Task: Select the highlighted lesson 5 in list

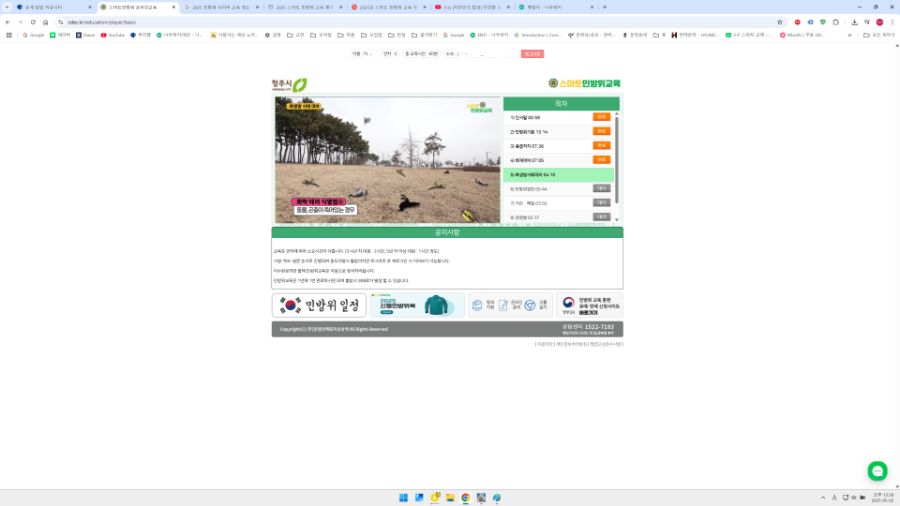Action: (557, 174)
